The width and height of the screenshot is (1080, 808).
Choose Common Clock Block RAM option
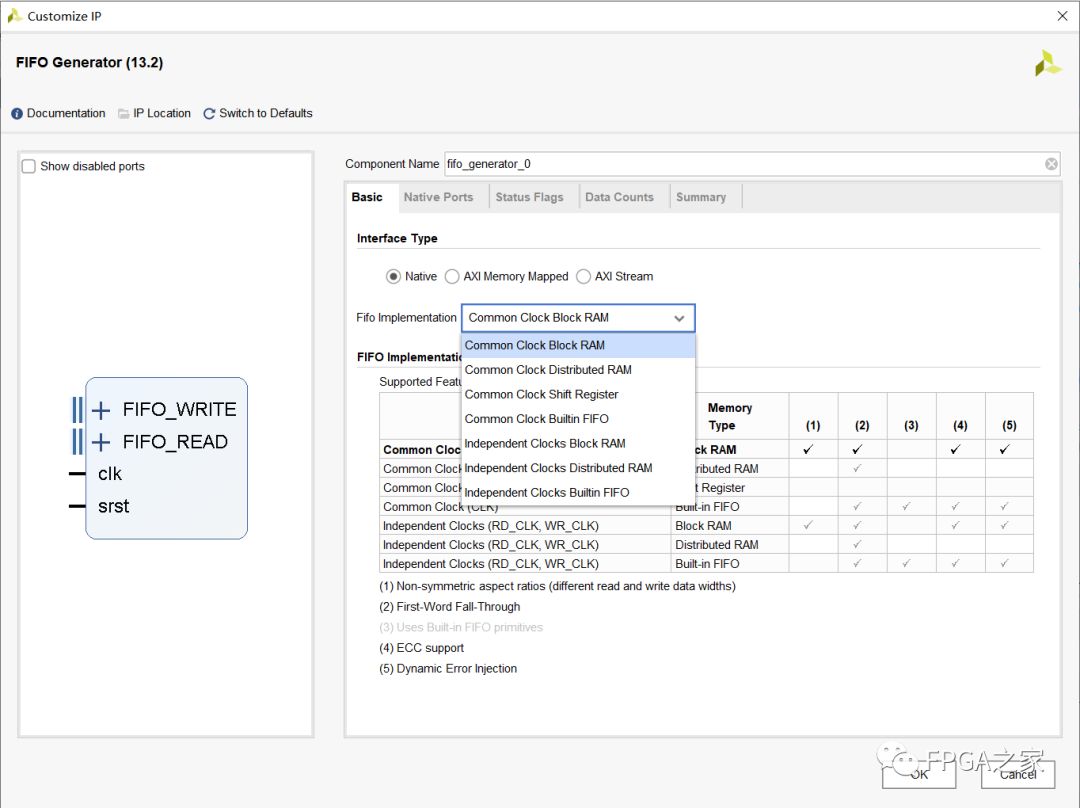click(578, 345)
